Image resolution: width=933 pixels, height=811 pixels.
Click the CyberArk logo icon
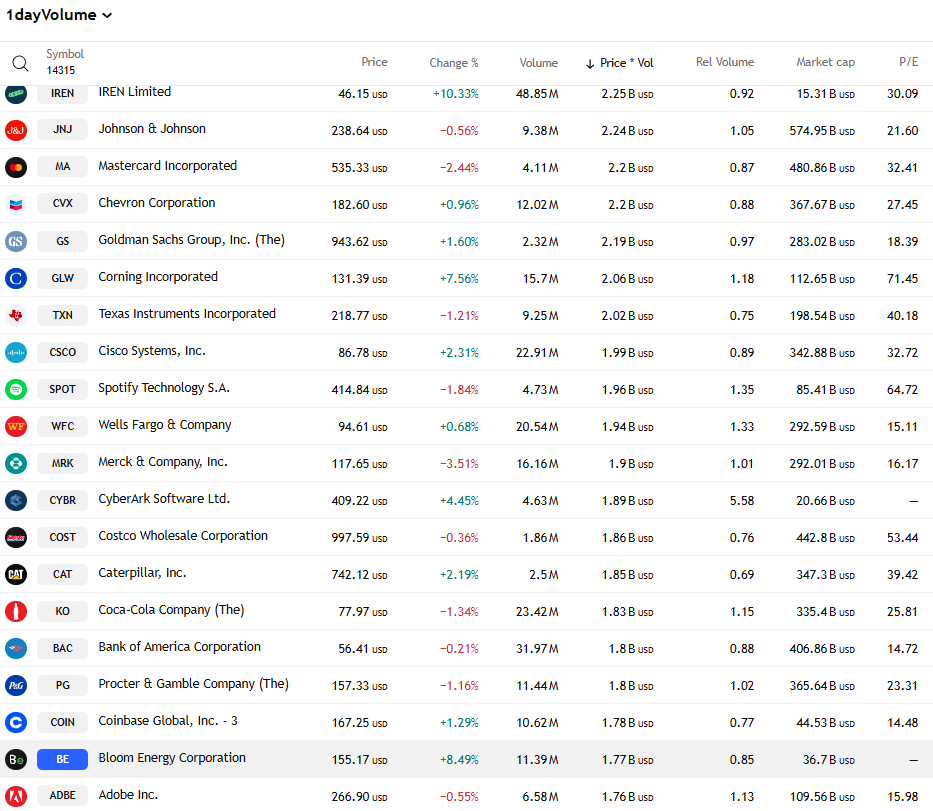pyautogui.click(x=16, y=500)
